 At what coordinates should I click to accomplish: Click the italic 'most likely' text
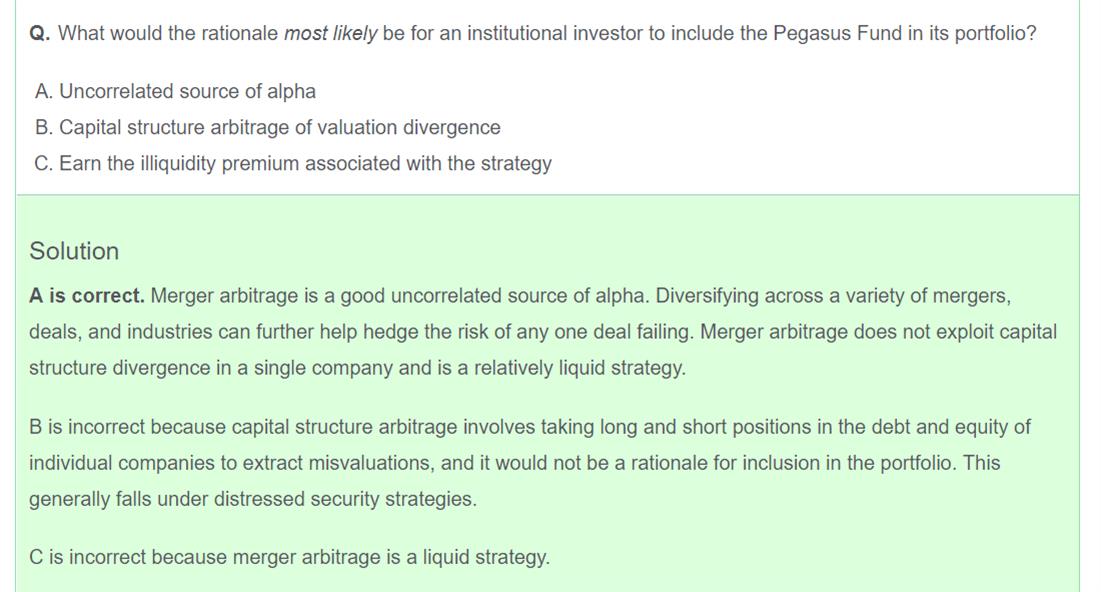click(330, 34)
